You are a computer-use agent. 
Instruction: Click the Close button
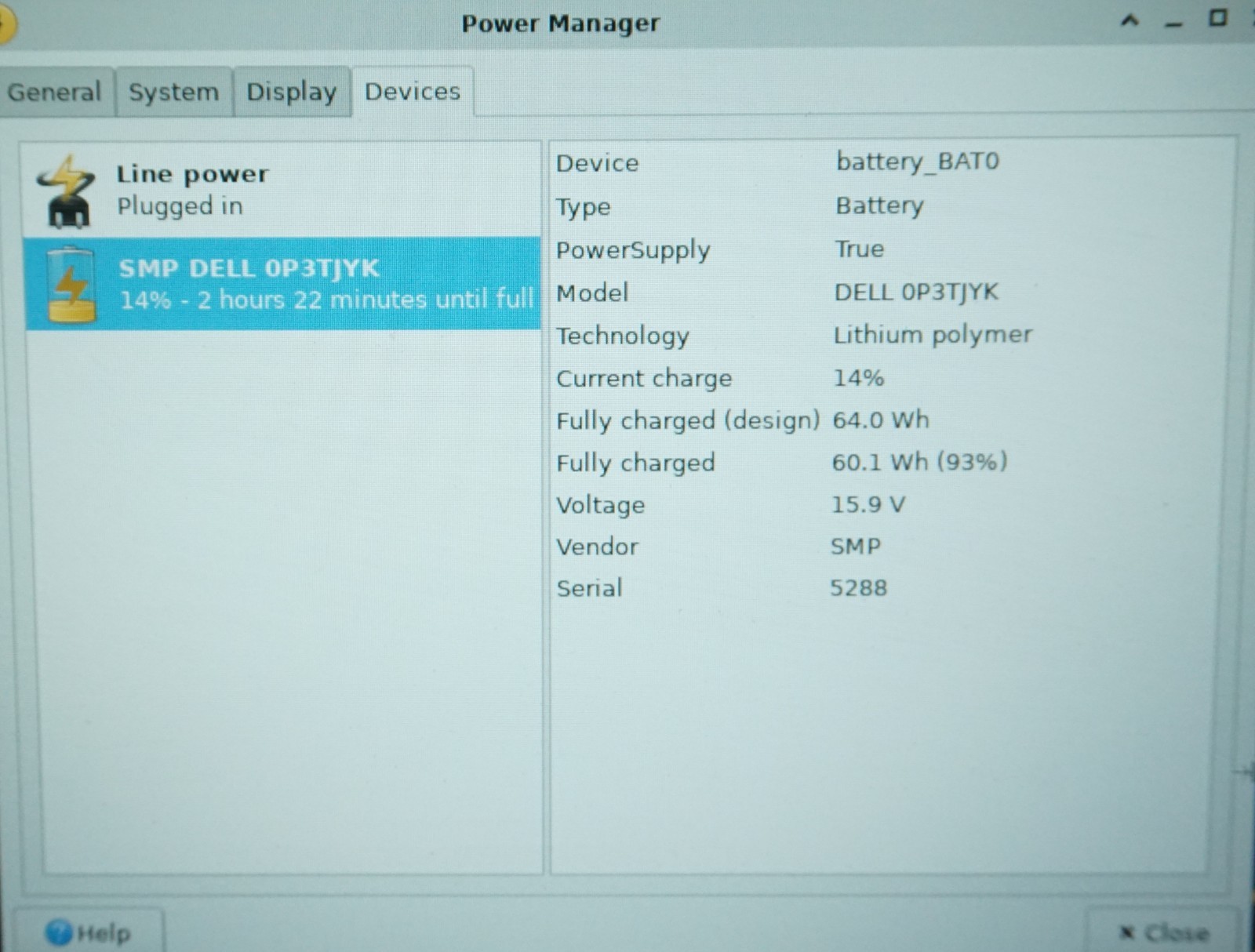1165,932
